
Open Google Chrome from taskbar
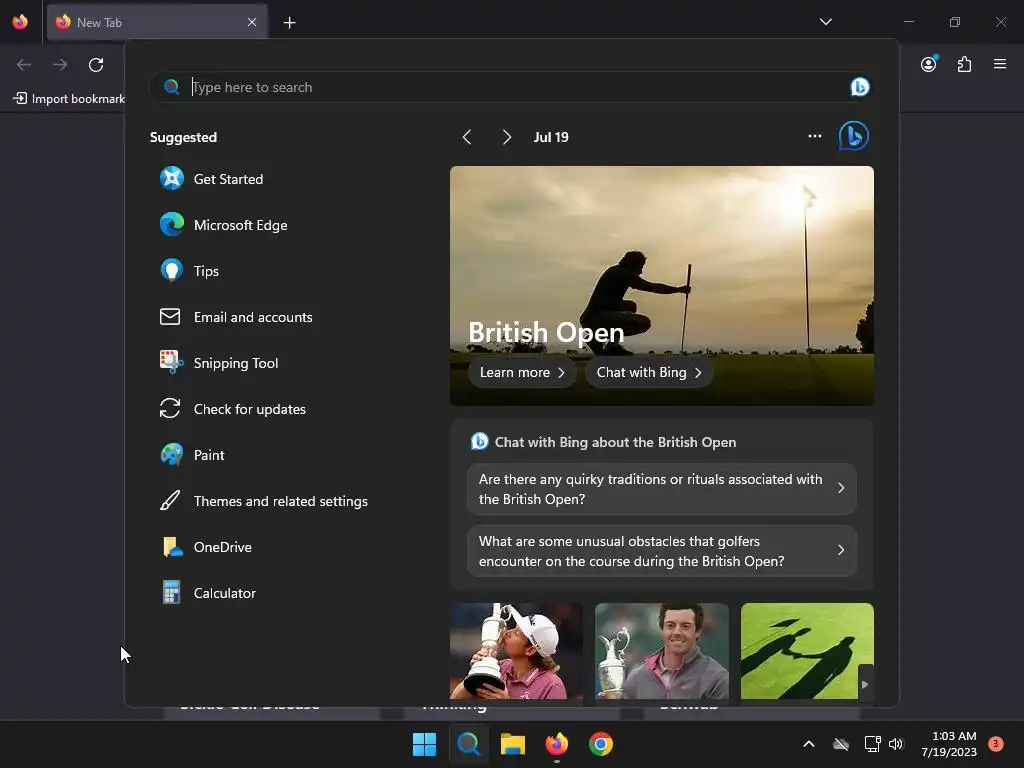tap(601, 744)
